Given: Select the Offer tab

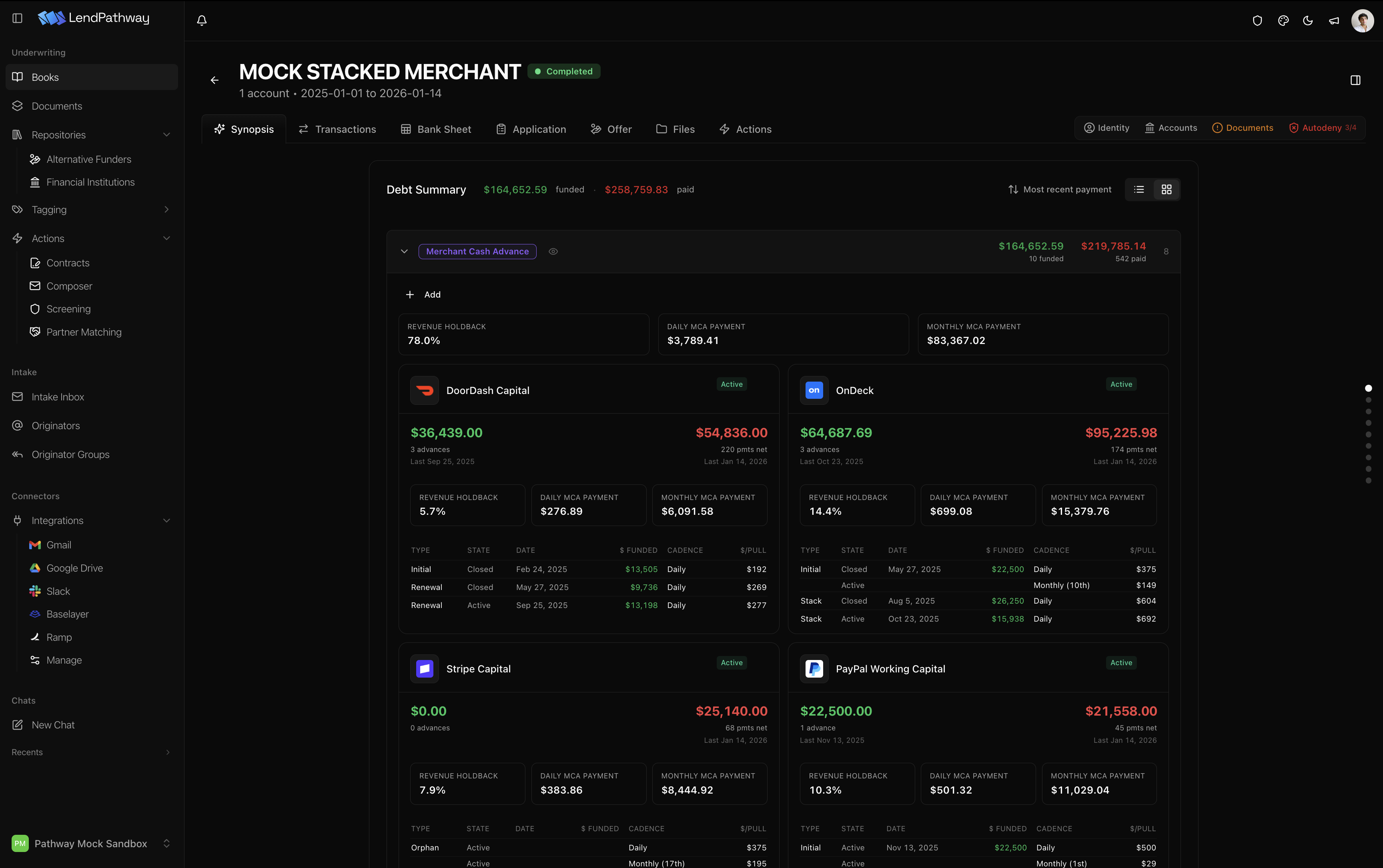Looking at the screenshot, I should pyautogui.click(x=611, y=129).
